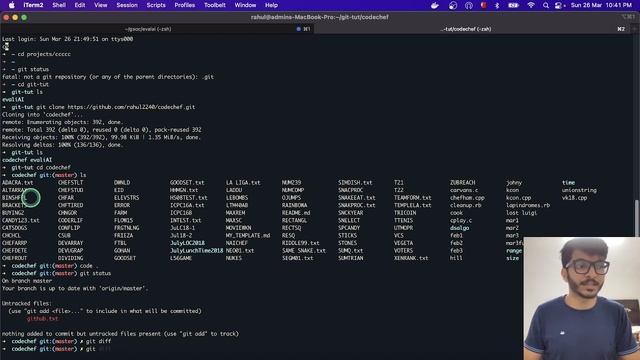Click the SAME SNAKE.txt file name

coord(304,251)
